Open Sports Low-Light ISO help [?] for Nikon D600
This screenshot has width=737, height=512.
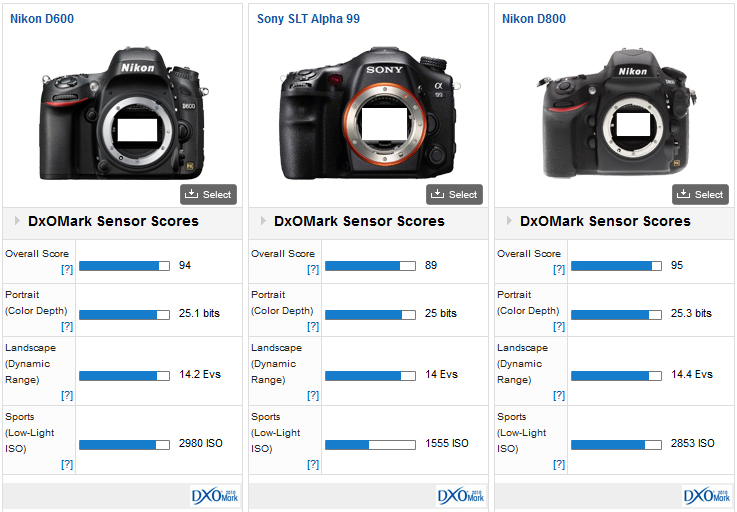tap(67, 465)
